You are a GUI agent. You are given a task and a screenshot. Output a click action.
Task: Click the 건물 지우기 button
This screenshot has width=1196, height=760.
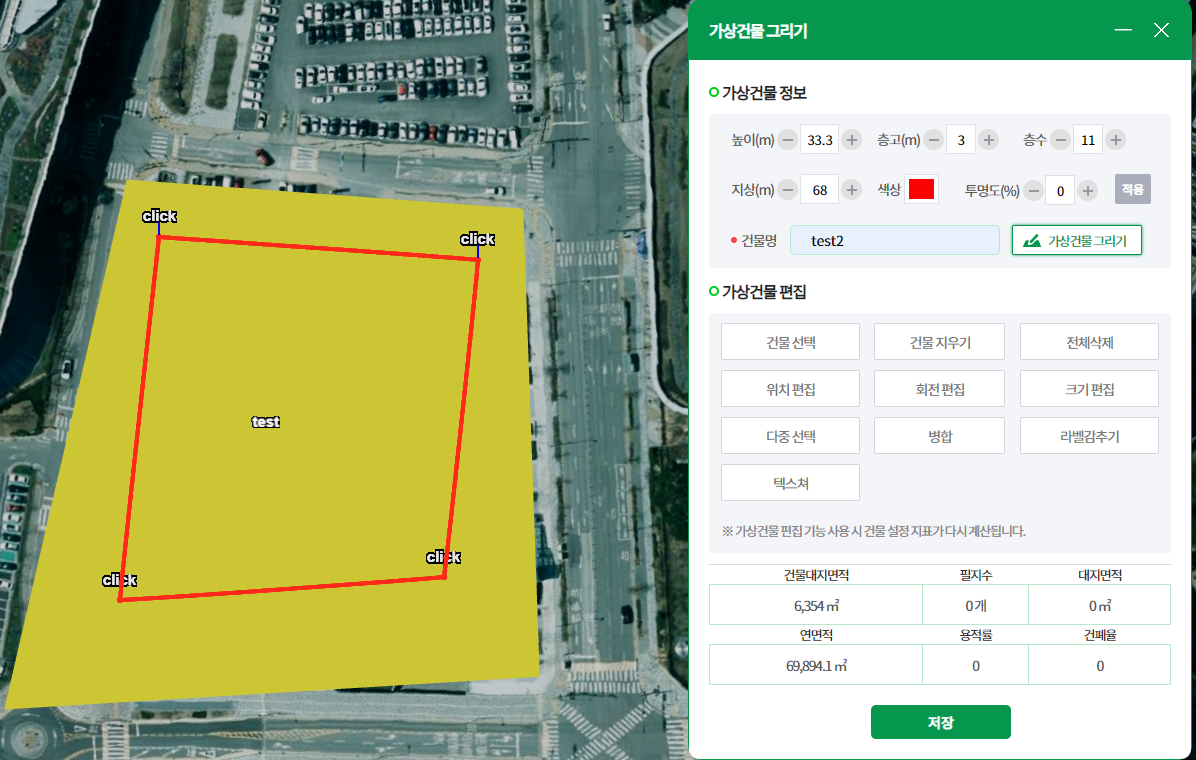[x=939, y=342]
